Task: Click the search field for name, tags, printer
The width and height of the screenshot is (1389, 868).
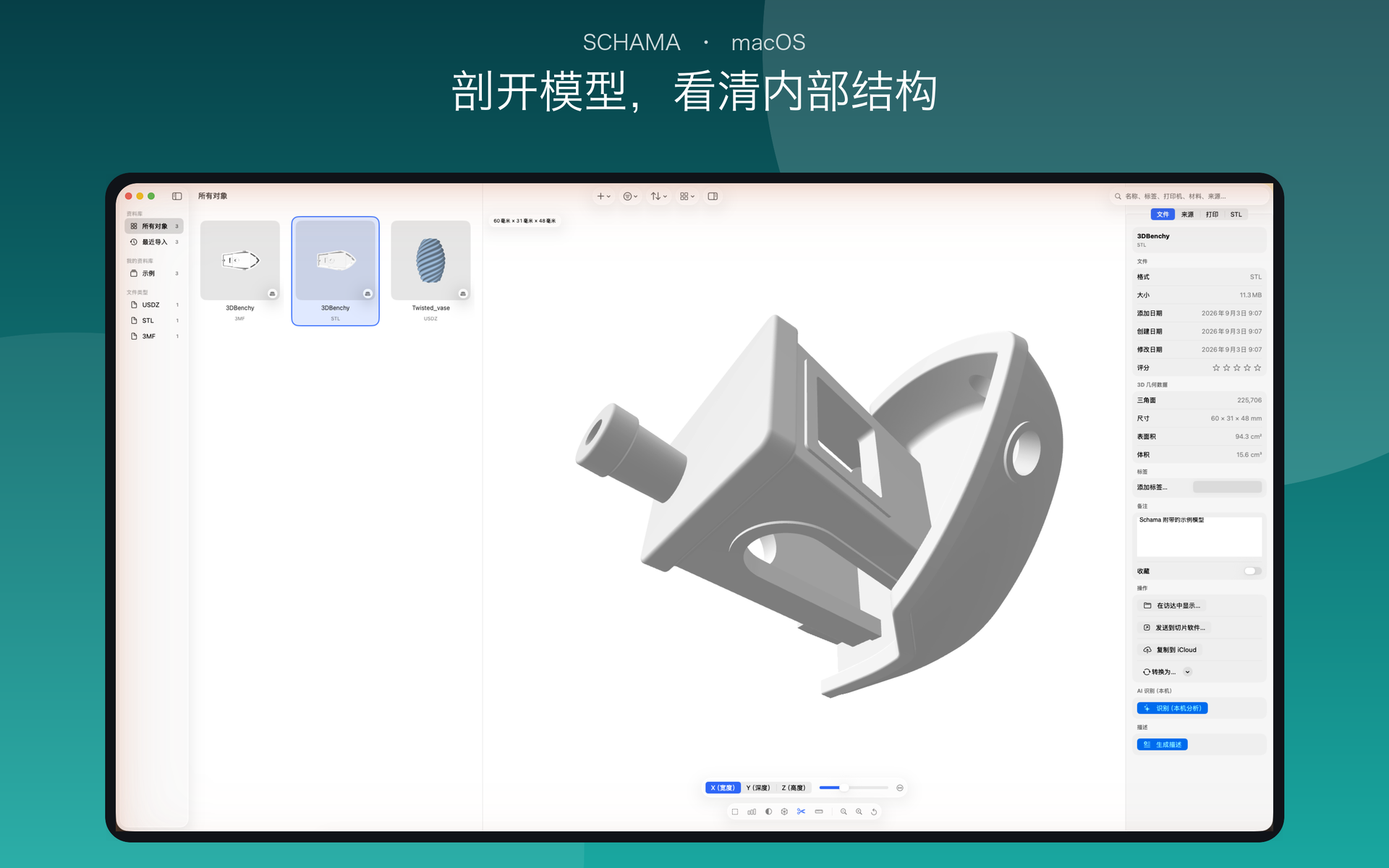Action: [x=1190, y=196]
